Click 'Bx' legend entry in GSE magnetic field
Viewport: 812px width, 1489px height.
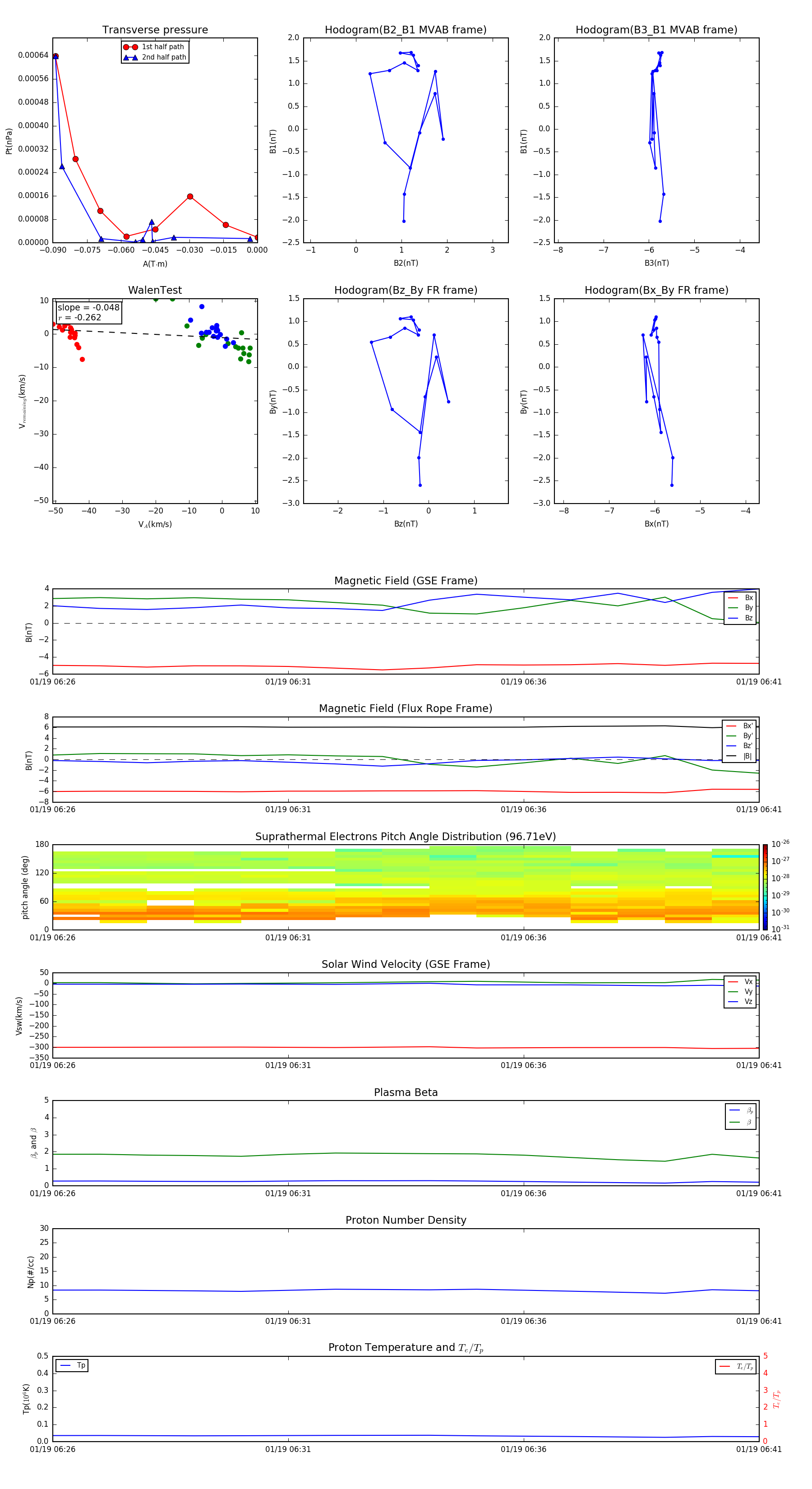tap(740, 598)
